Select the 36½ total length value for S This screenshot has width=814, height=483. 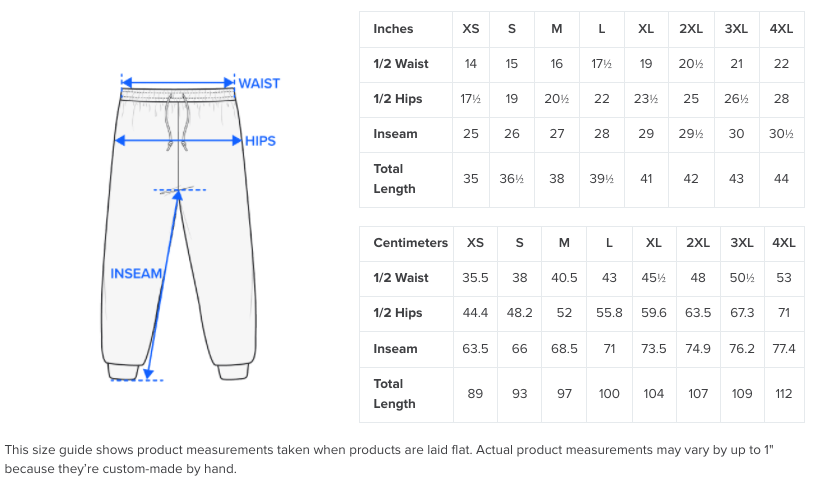pos(511,179)
